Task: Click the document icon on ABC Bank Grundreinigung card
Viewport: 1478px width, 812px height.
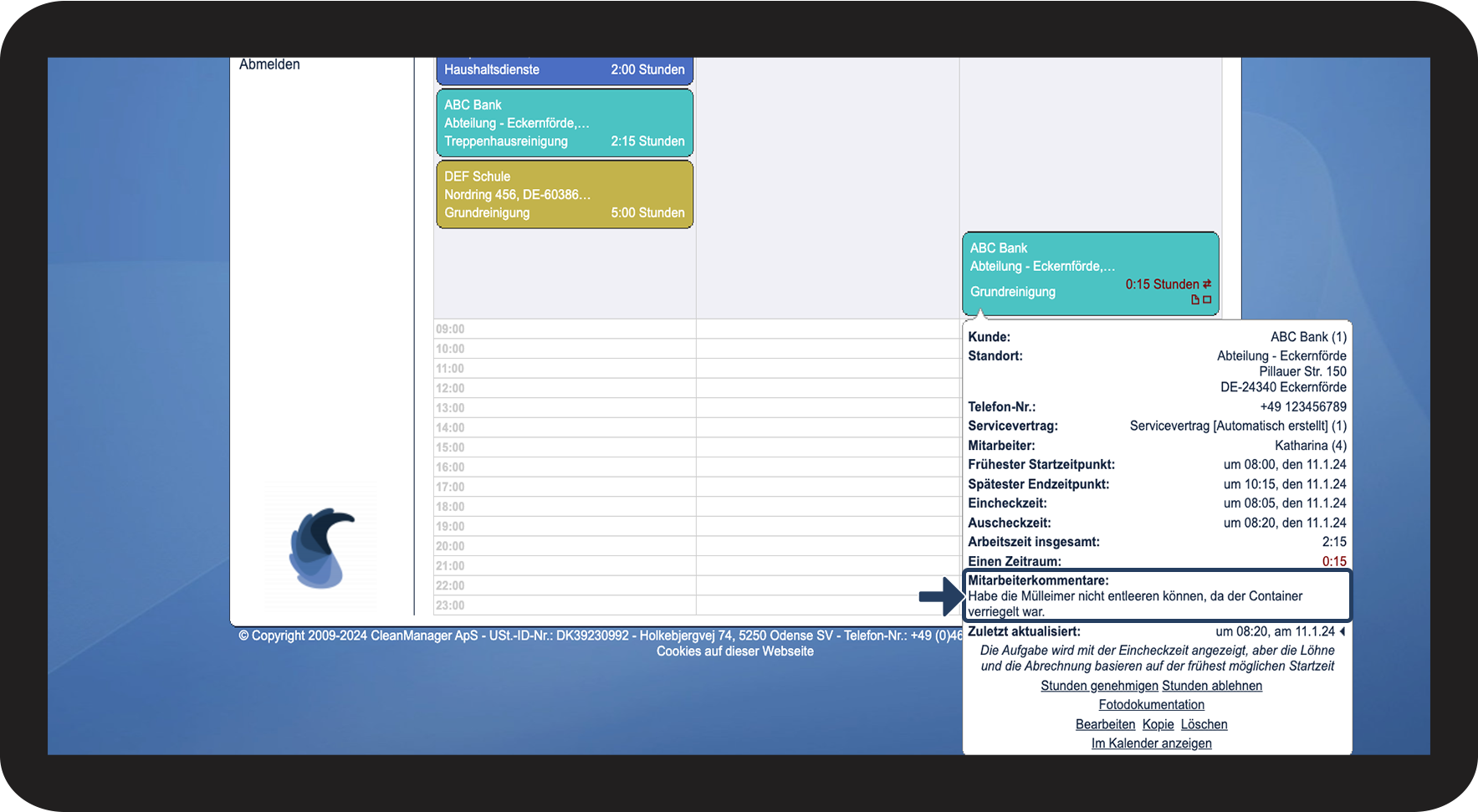Action: pyautogui.click(x=1195, y=299)
